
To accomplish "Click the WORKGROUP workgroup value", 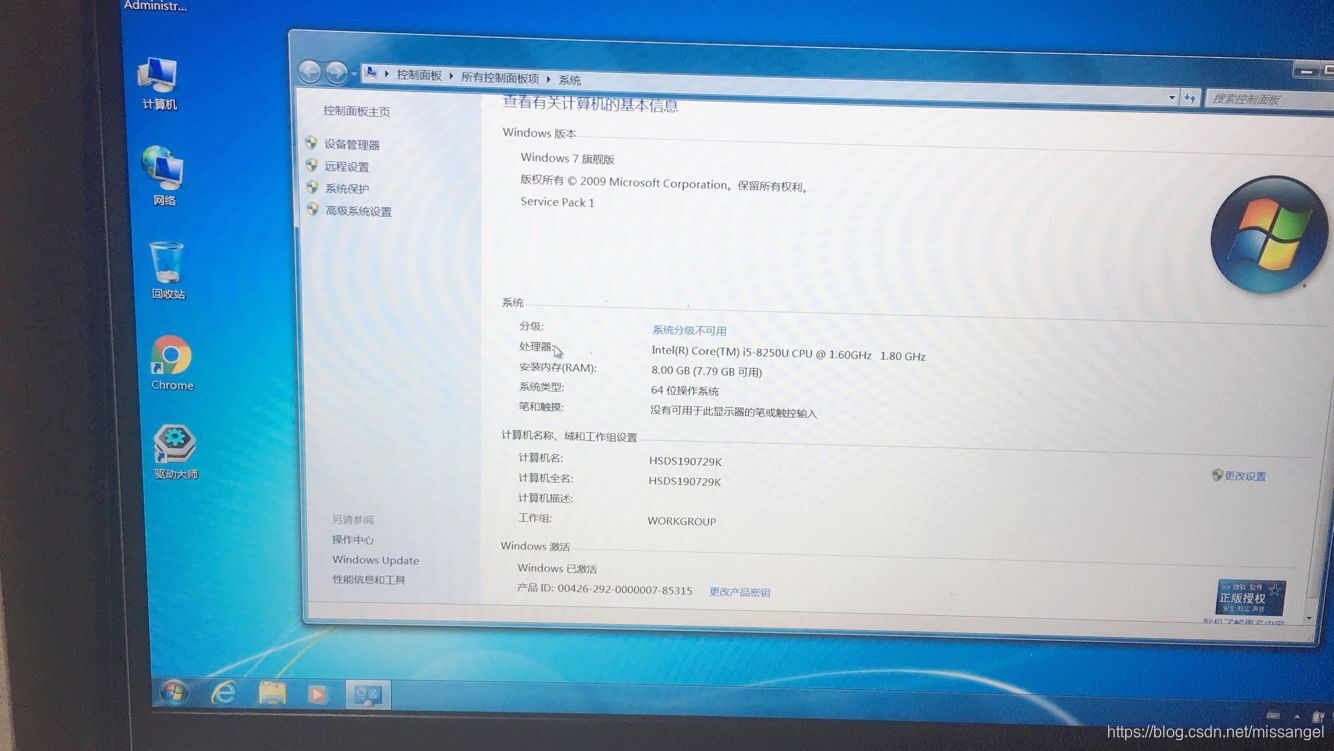I will tap(681, 521).
